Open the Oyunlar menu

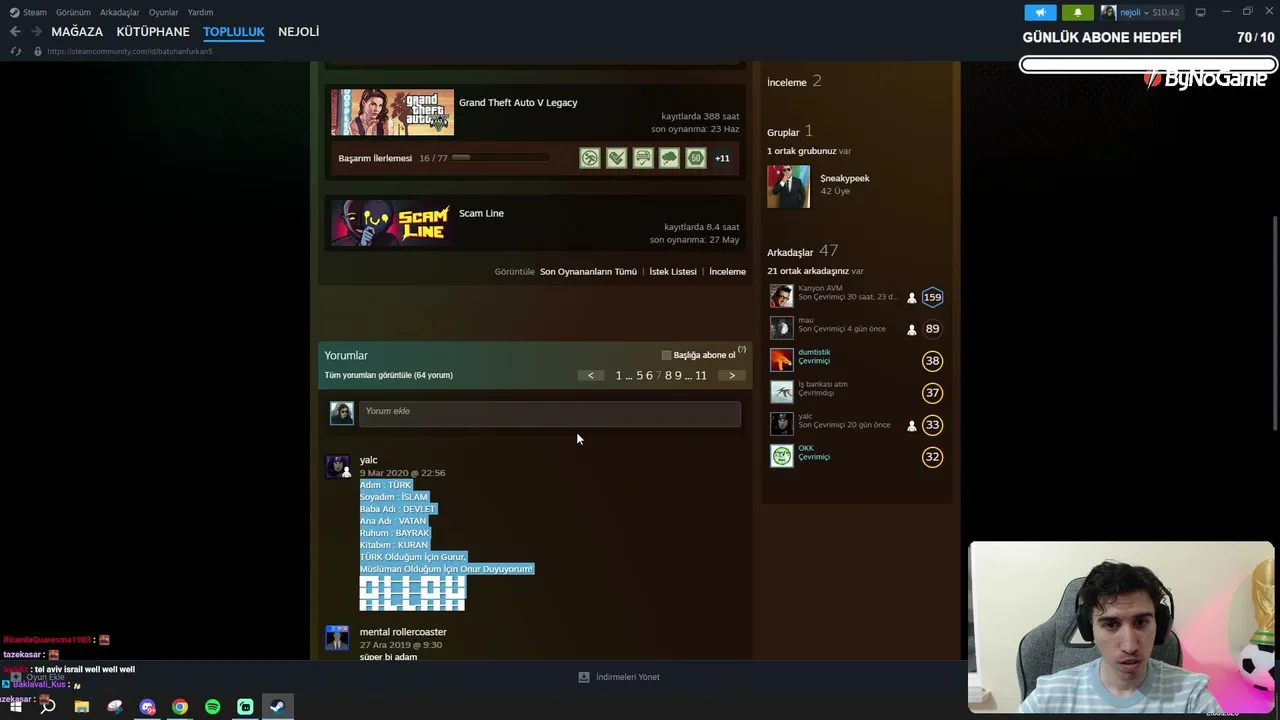(164, 12)
